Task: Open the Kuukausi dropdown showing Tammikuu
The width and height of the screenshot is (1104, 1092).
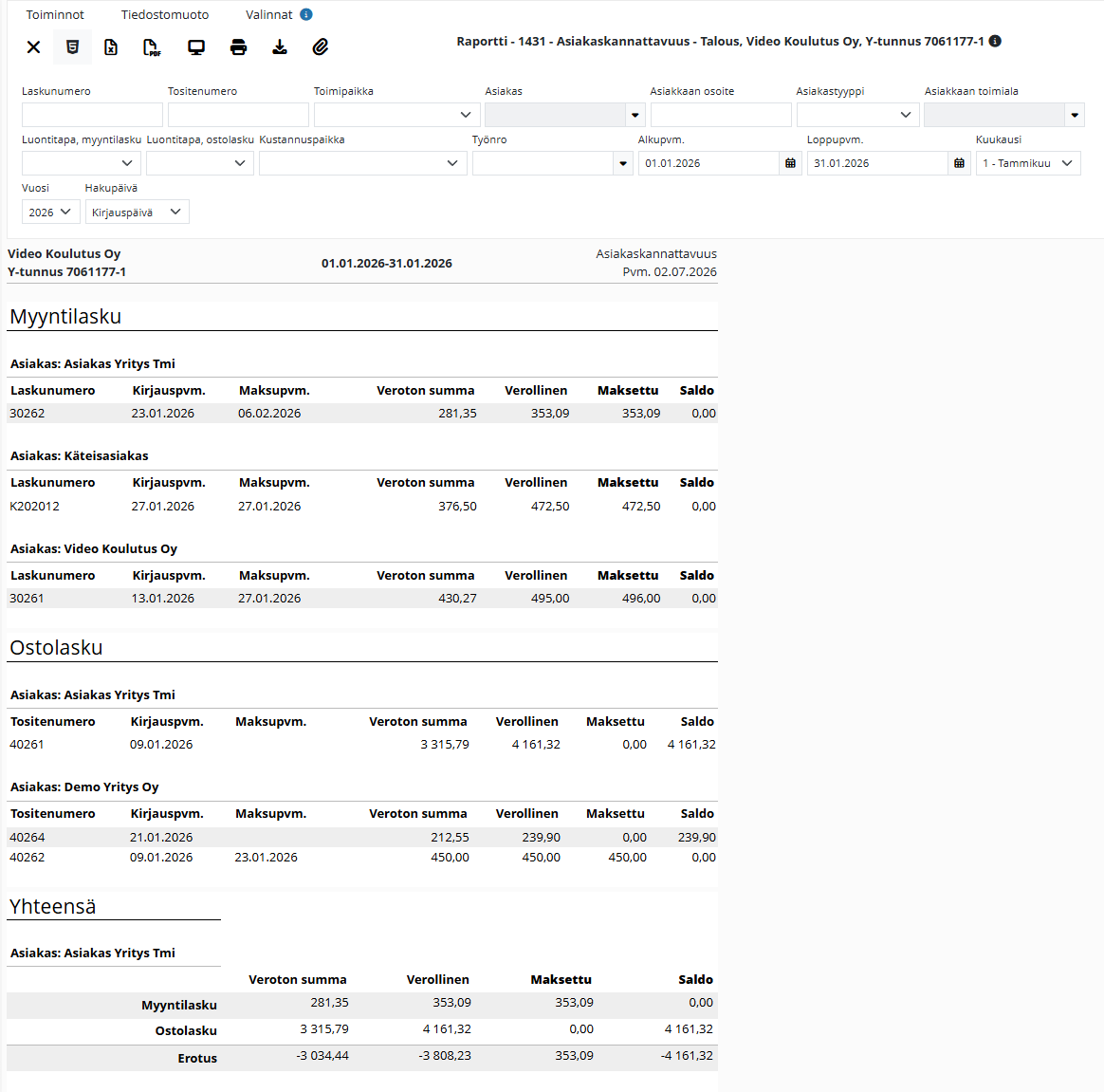Action: click(1028, 163)
